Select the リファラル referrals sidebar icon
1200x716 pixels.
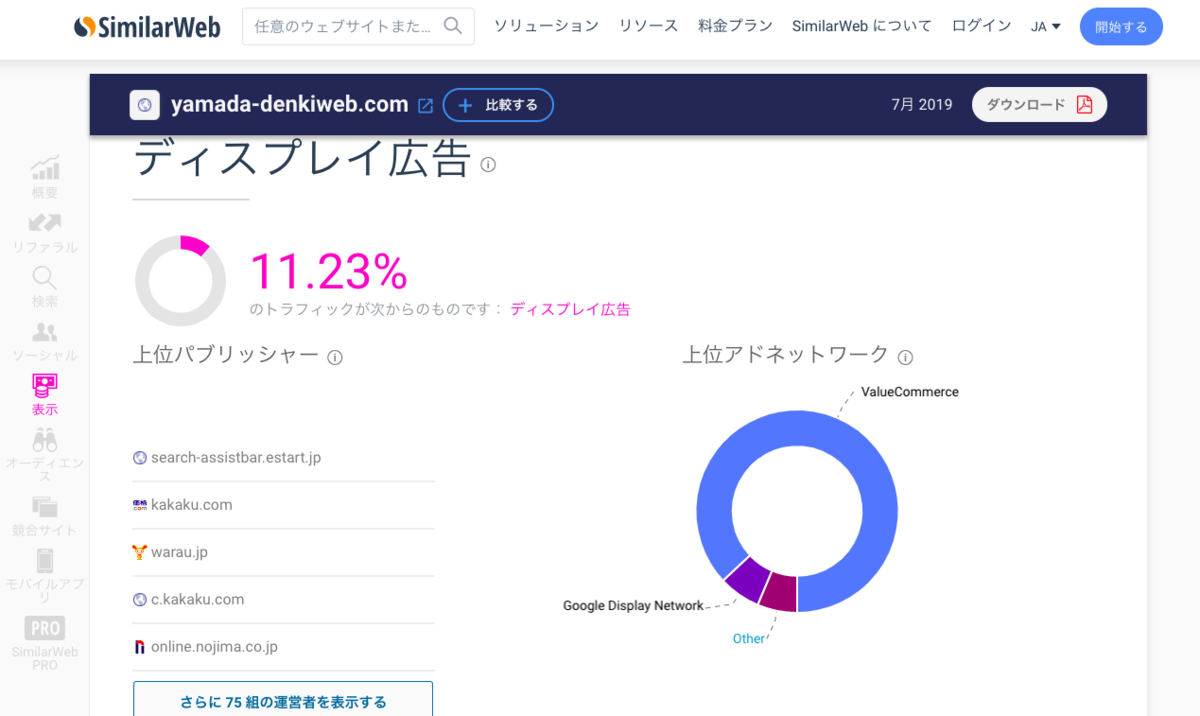44,230
